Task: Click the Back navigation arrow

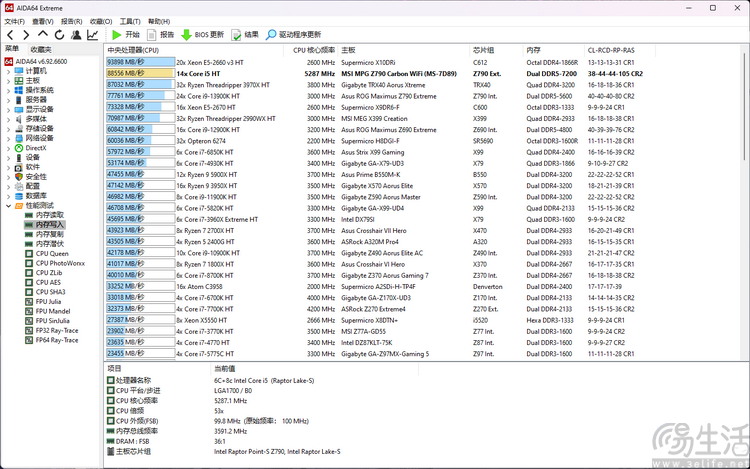Action: pos(11,35)
